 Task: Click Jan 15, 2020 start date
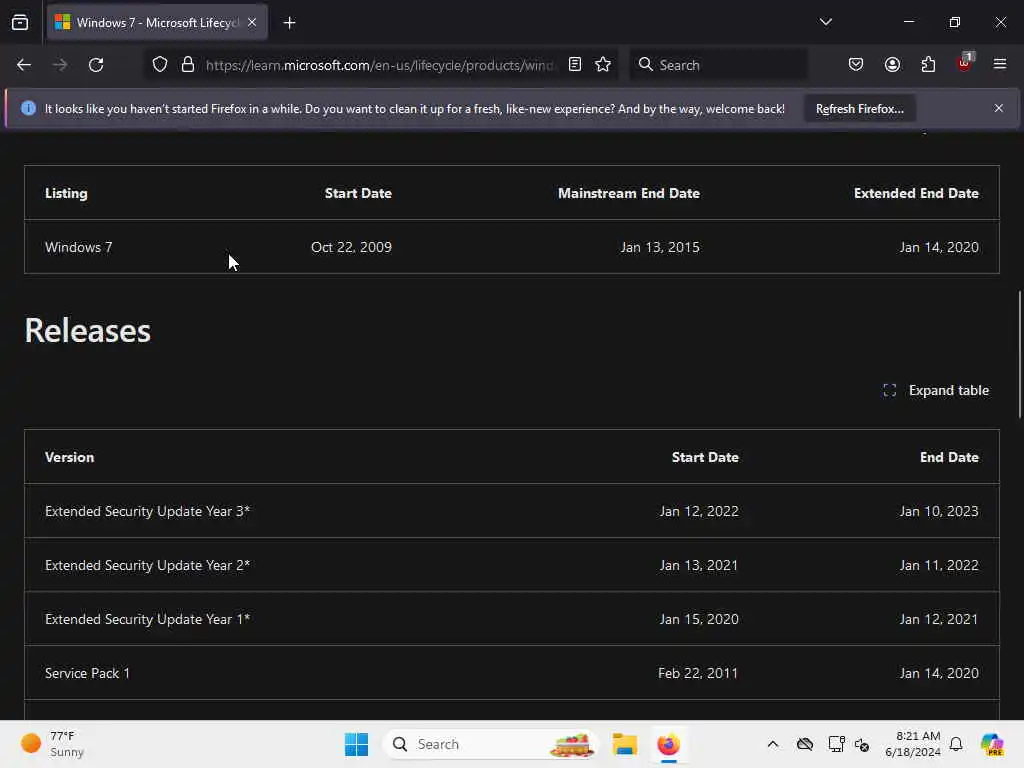point(699,619)
